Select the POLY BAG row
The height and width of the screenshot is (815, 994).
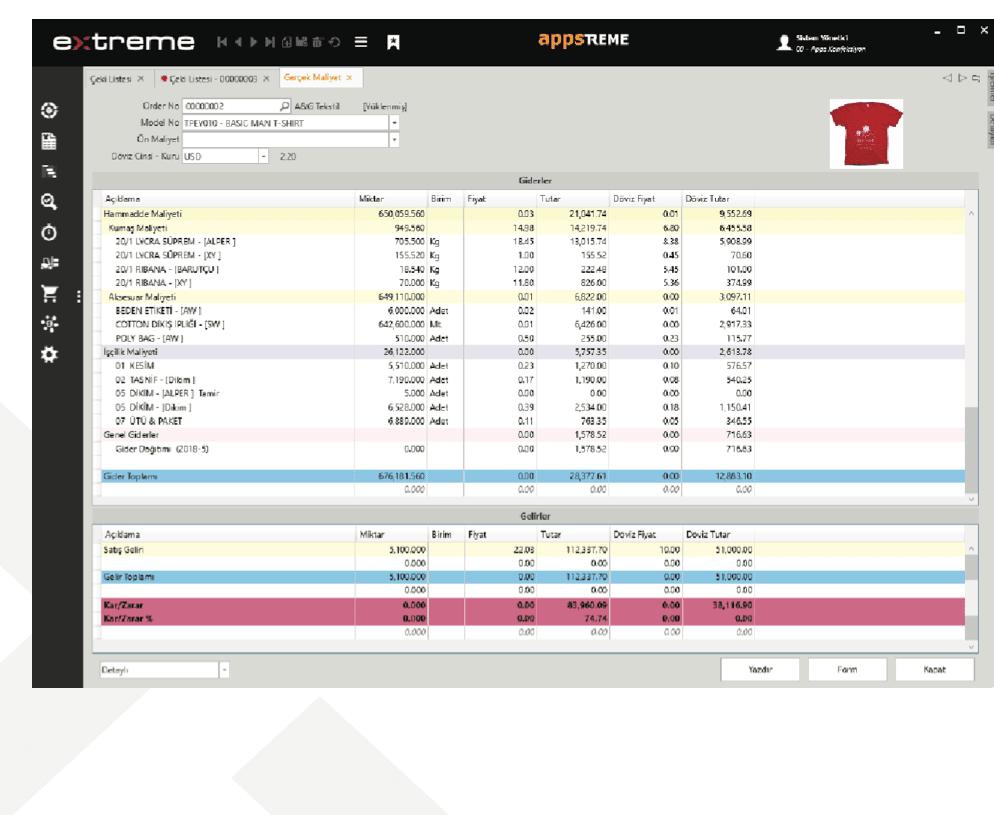pyautogui.click(x=533, y=338)
